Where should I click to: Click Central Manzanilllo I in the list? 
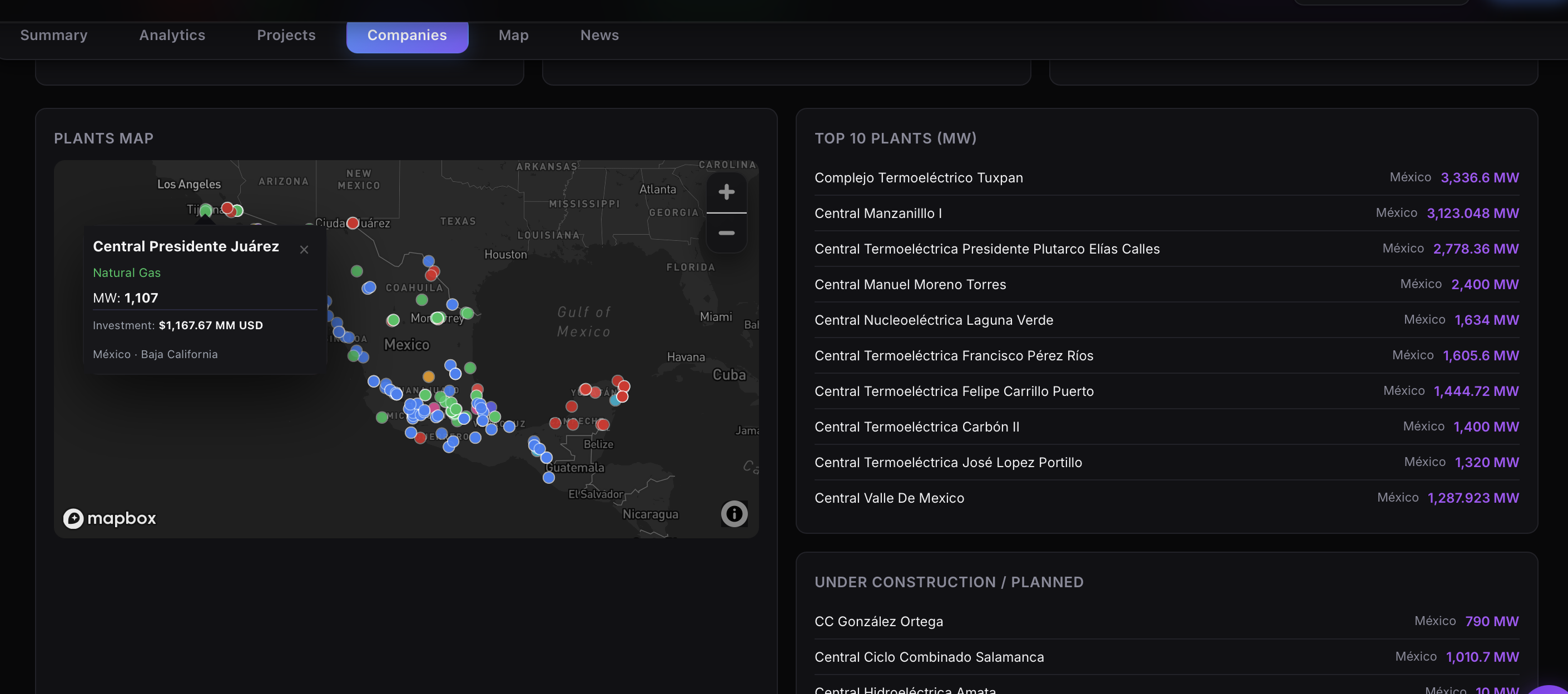pyautogui.click(x=879, y=213)
